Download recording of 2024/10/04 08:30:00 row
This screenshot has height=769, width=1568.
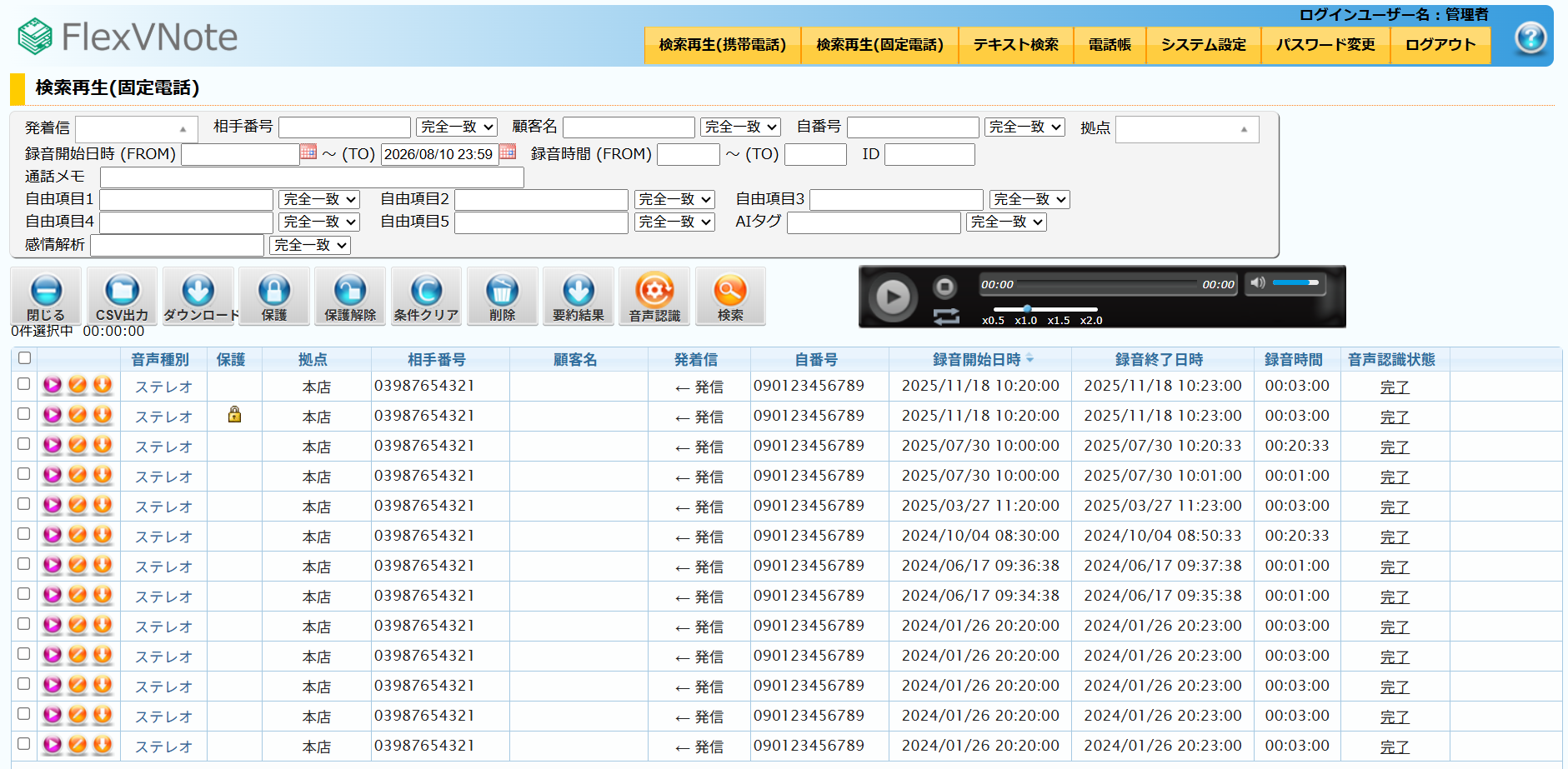[x=103, y=535]
